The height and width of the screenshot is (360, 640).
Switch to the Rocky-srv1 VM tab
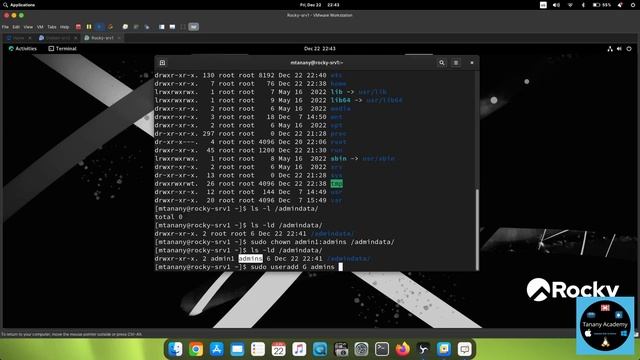[x=102, y=38]
